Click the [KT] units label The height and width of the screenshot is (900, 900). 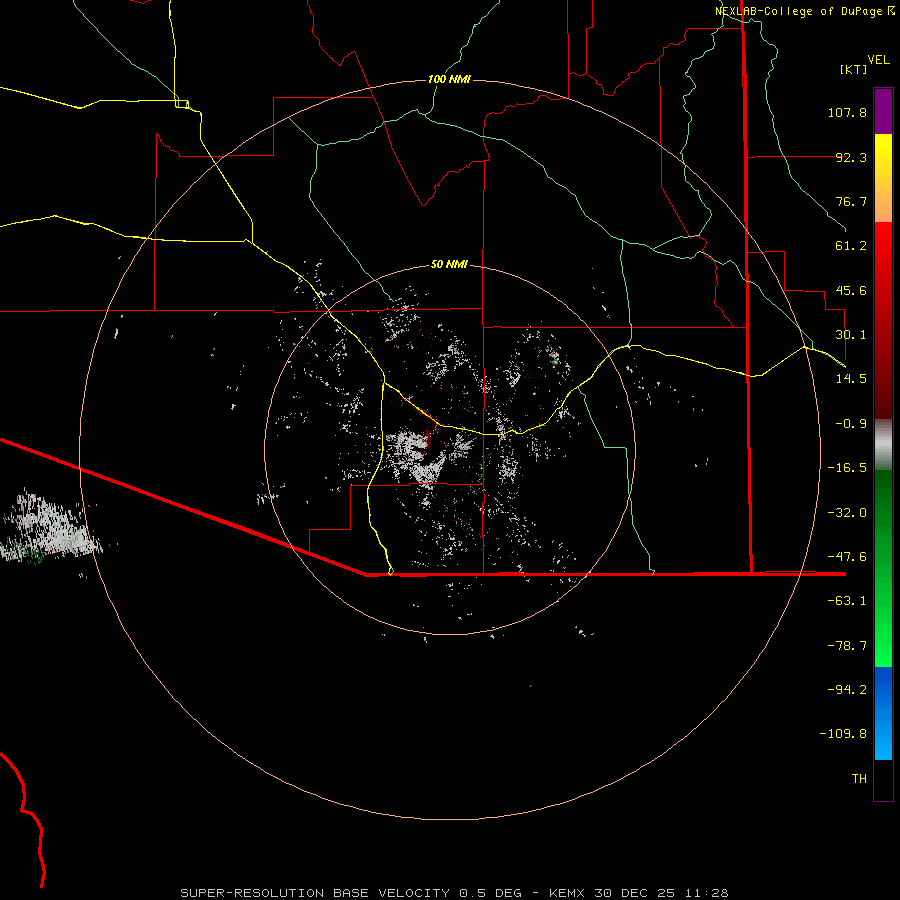pyautogui.click(x=853, y=69)
